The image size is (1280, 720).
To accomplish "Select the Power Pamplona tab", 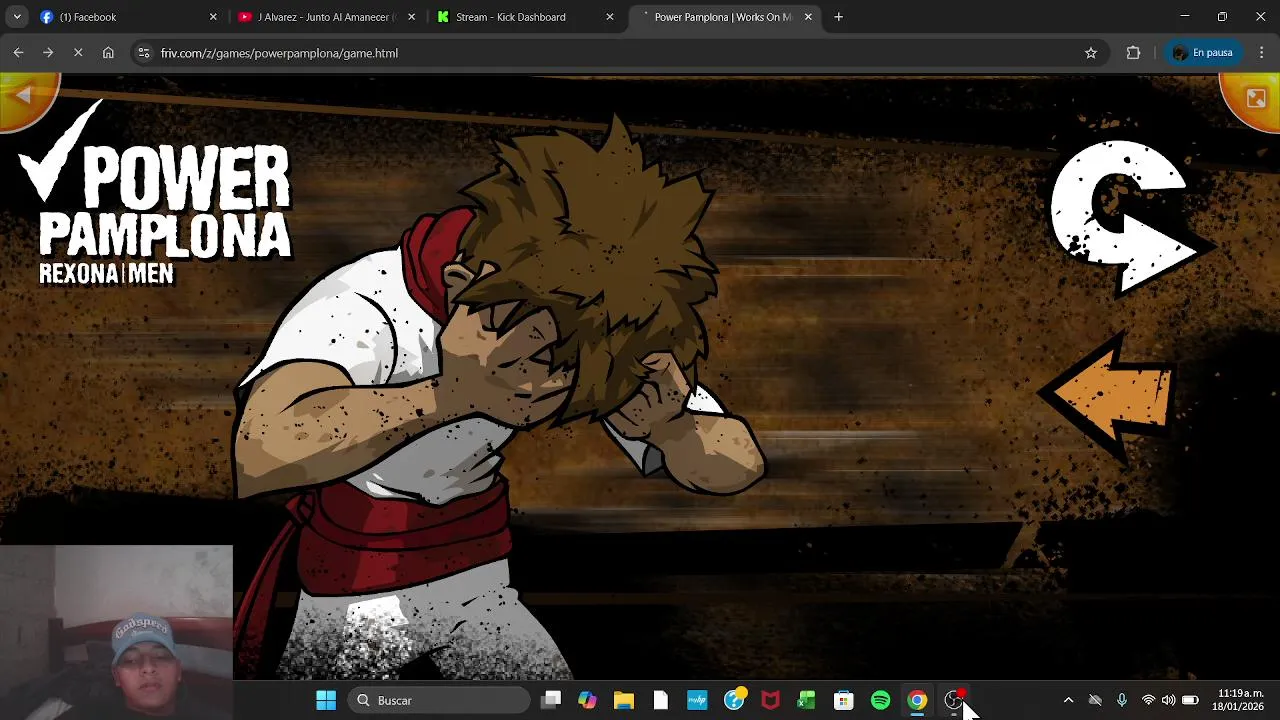I will coord(724,17).
